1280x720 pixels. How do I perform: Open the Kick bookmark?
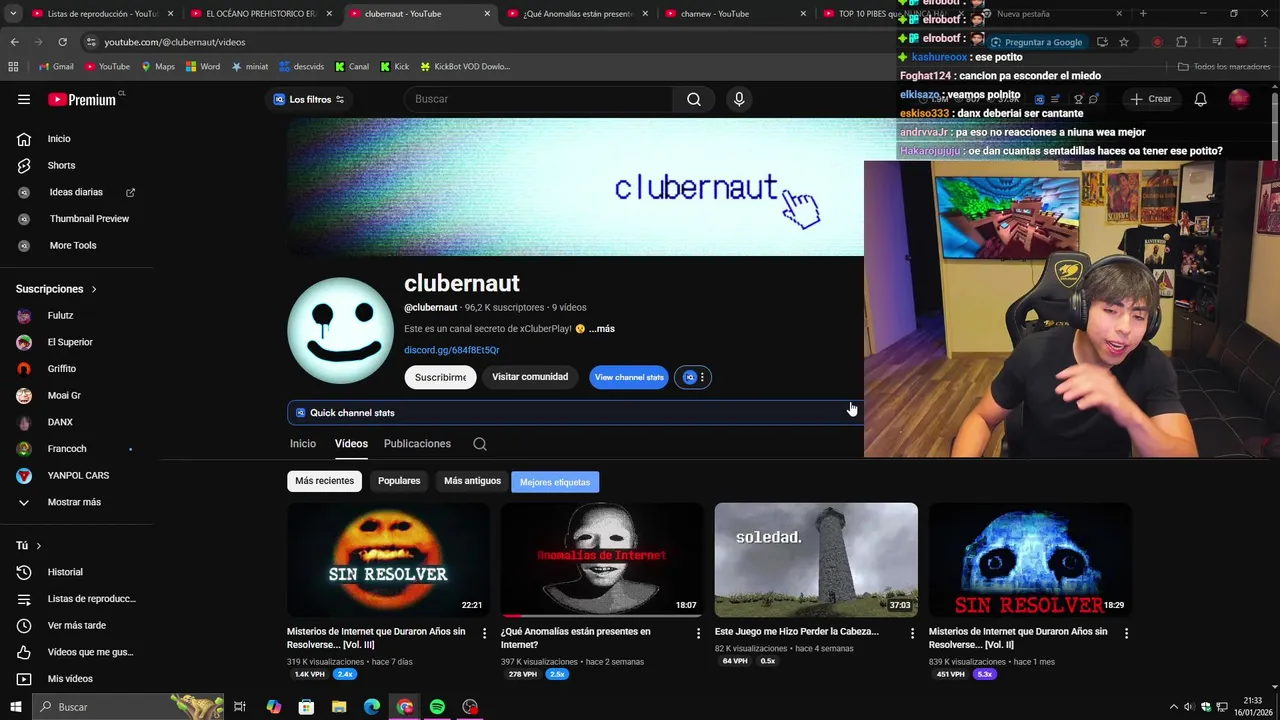pyautogui.click(x=394, y=67)
